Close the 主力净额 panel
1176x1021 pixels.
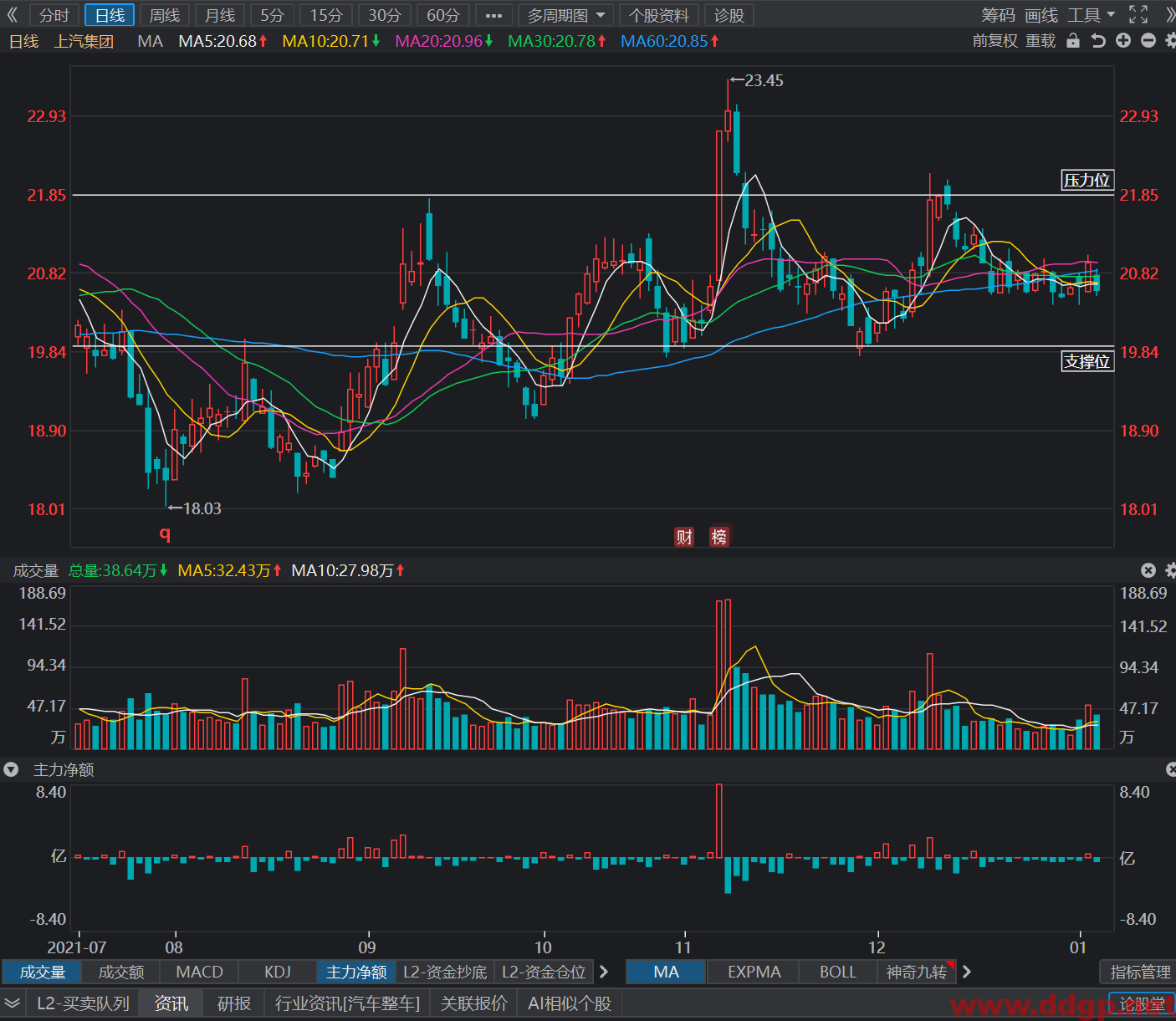click(1171, 769)
